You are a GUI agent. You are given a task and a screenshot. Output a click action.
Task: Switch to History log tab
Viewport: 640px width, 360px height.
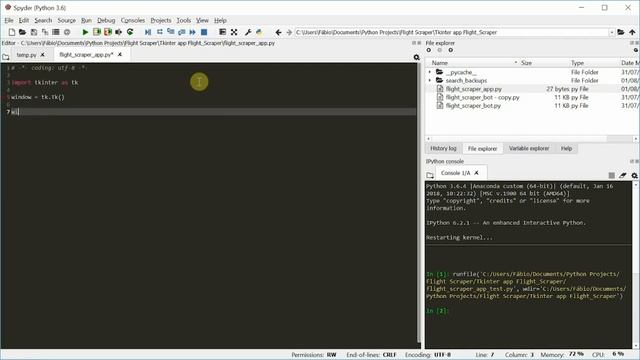pos(443,148)
